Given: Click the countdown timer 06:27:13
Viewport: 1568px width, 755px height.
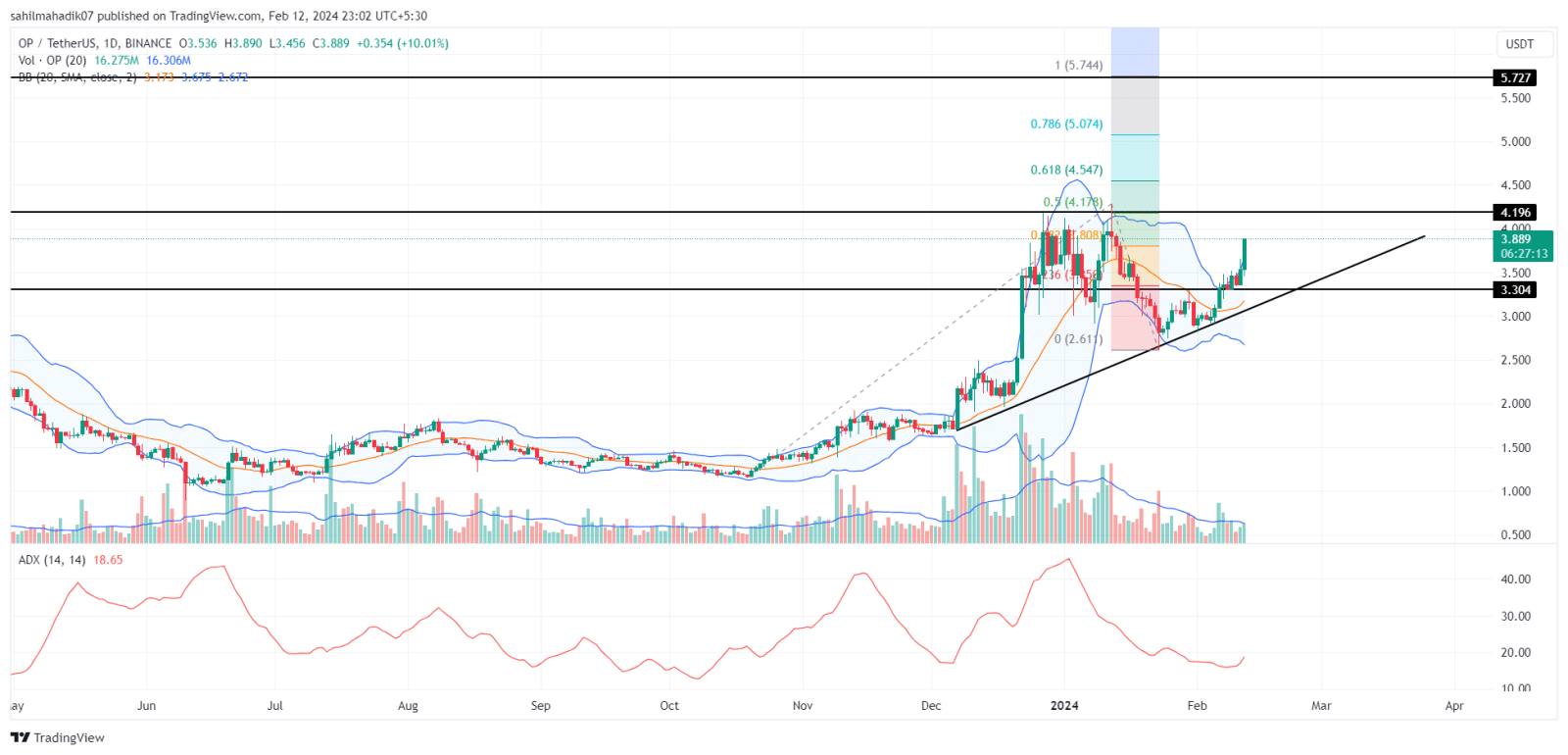Looking at the screenshot, I should [1524, 254].
